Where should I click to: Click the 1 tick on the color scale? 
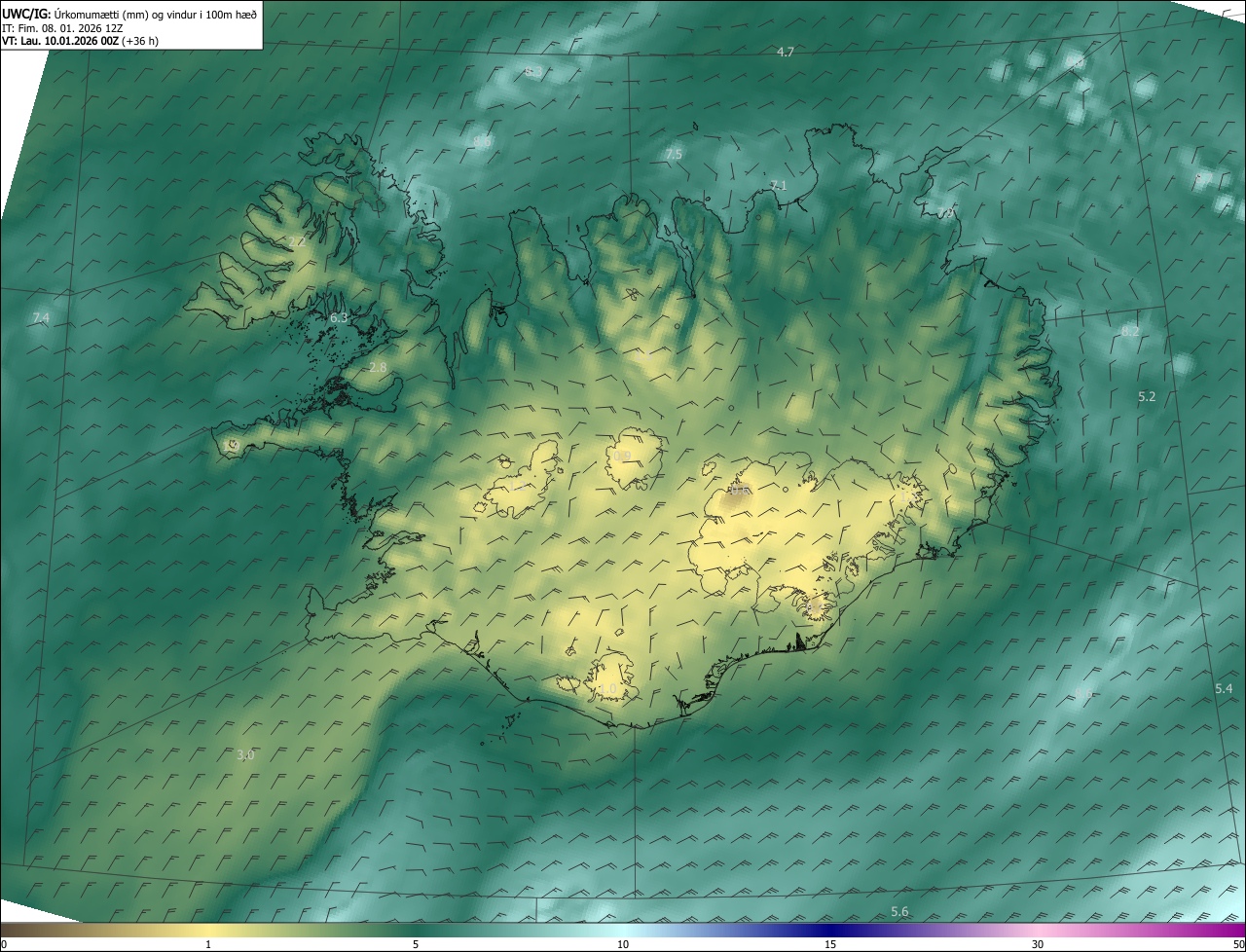(208, 944)
